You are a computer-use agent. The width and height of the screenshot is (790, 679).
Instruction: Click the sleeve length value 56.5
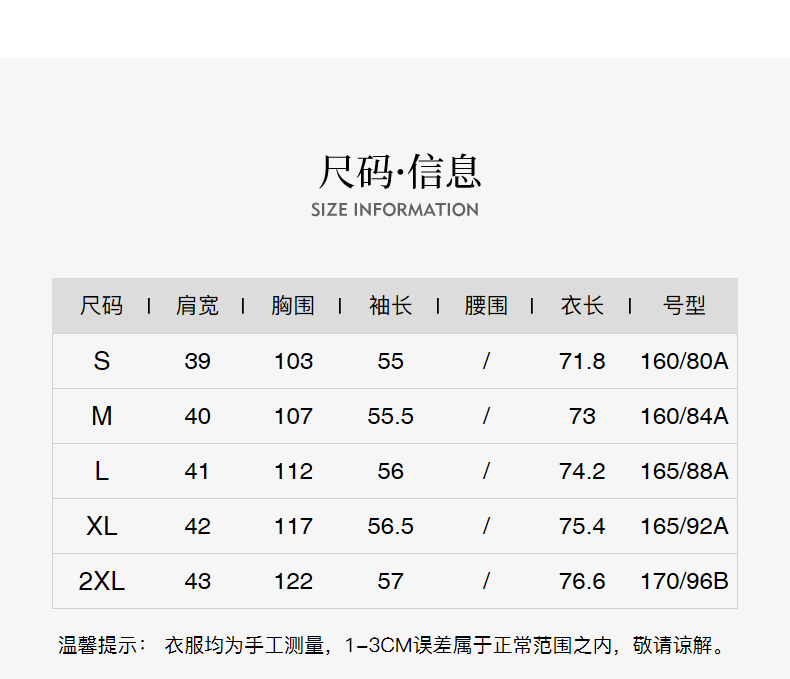(x=390, y=526)
